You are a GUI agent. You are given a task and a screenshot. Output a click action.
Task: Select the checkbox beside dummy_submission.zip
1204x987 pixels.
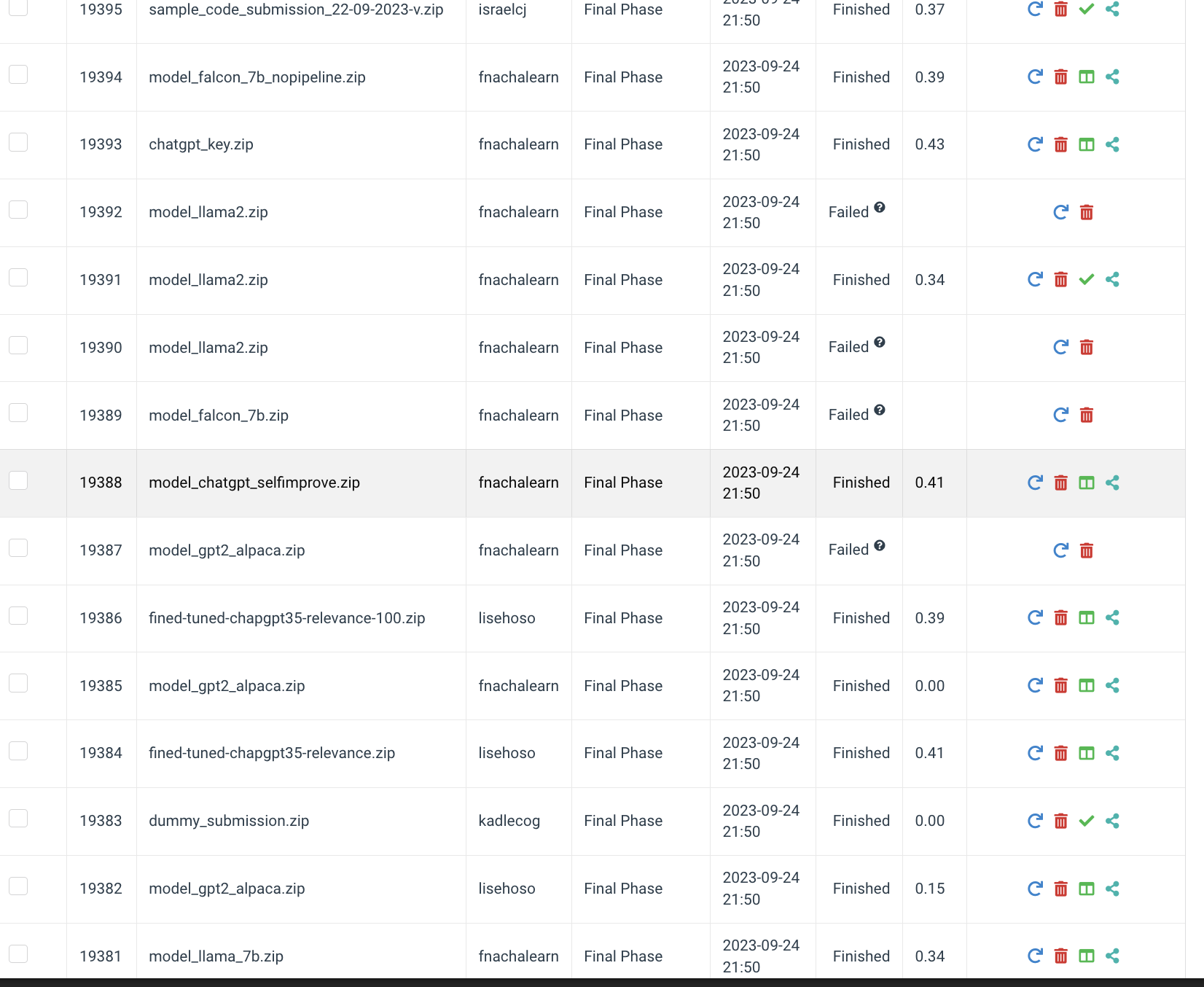[x=17, y=818]
